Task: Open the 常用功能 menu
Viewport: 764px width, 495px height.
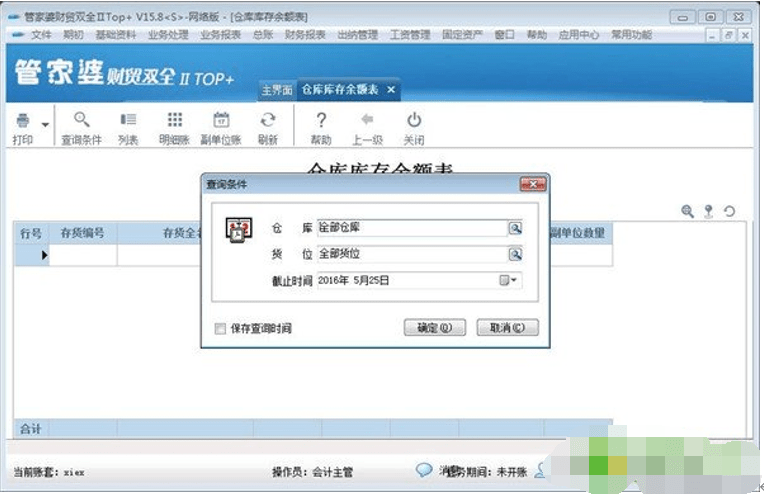Action: point(631,35)
